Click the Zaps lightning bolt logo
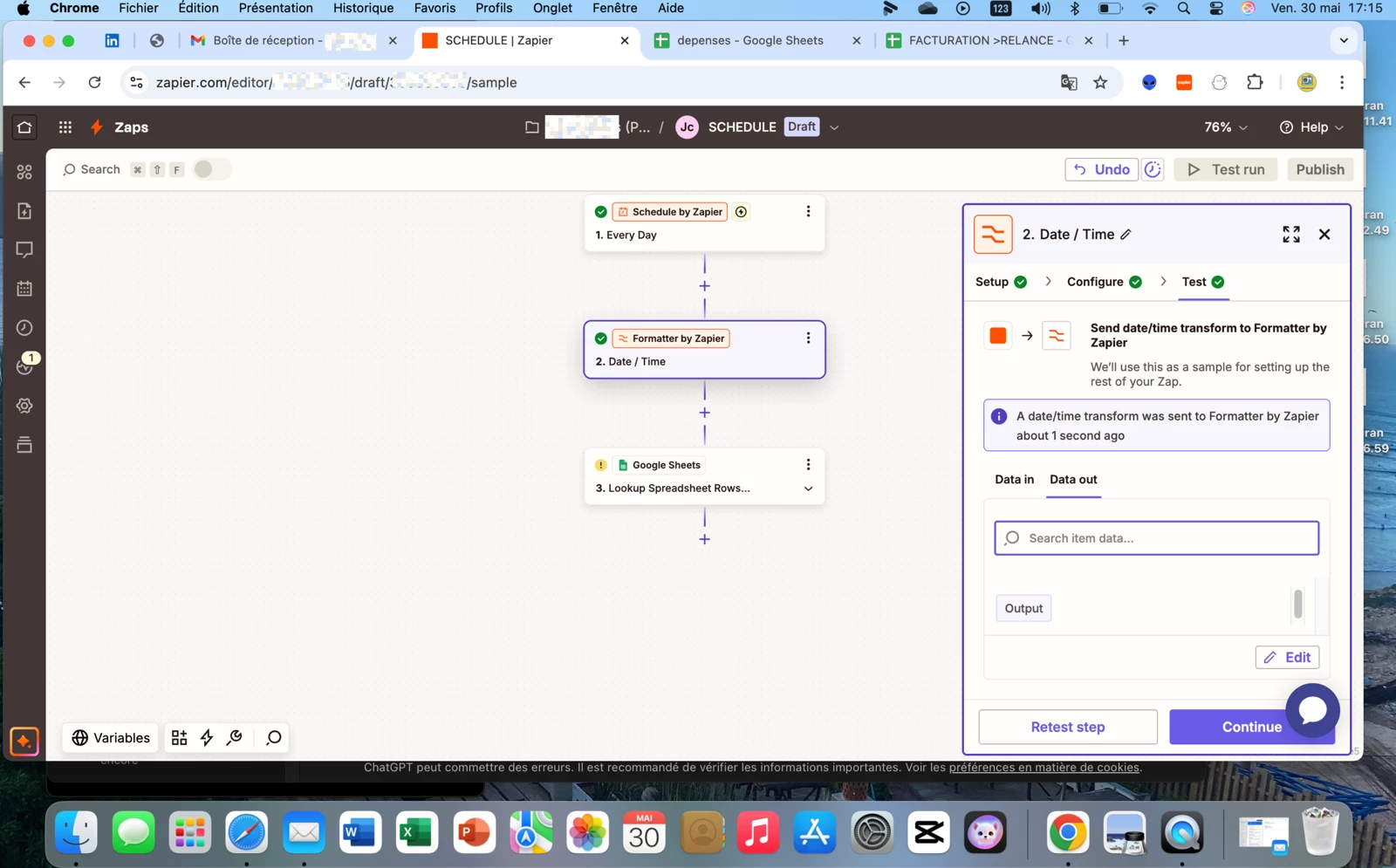Image resolution: width=1396 pixels, height=868 pixels. 97,127
